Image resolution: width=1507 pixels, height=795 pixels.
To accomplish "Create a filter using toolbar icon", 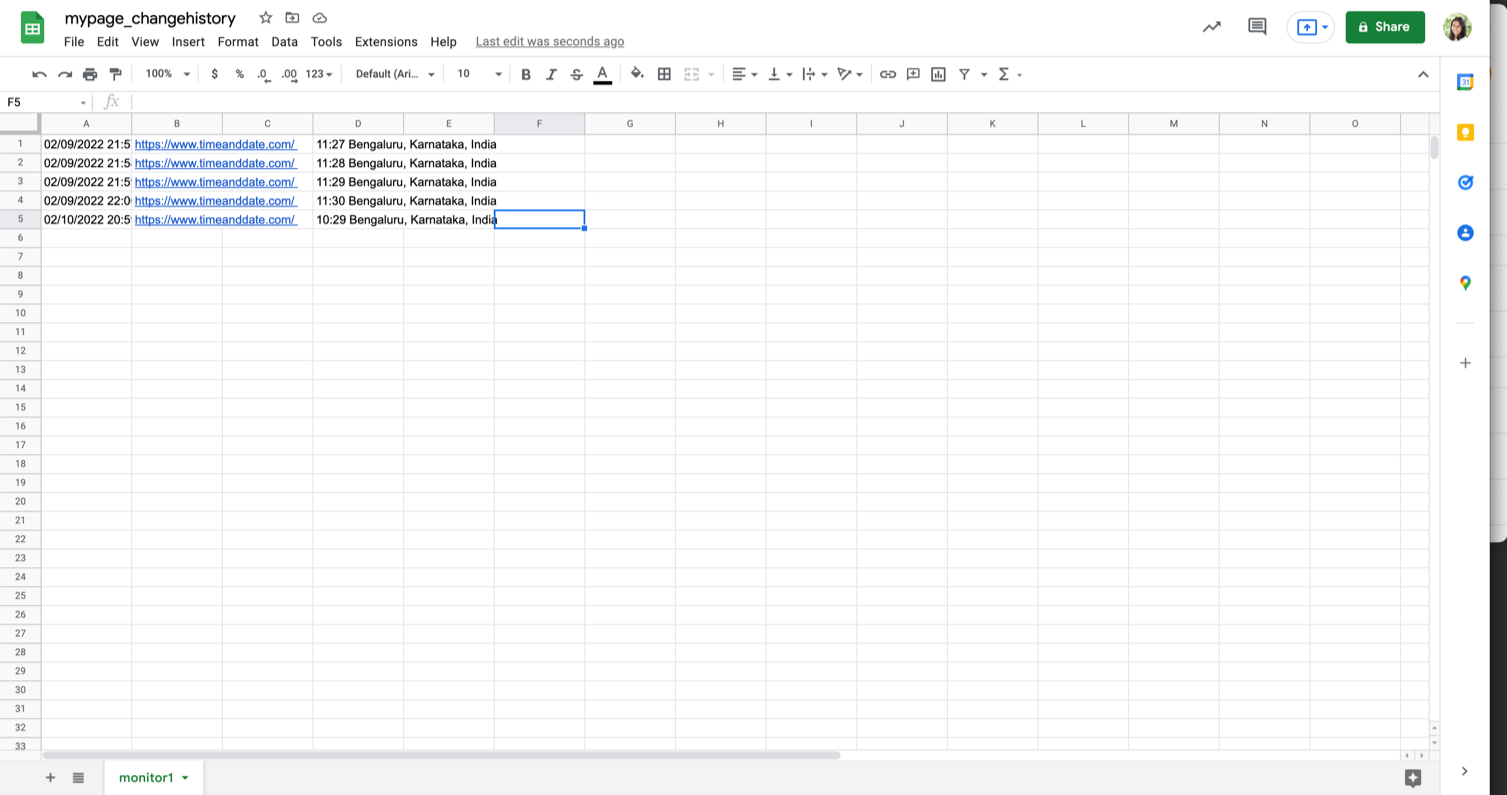I will [x=964, y=74].
